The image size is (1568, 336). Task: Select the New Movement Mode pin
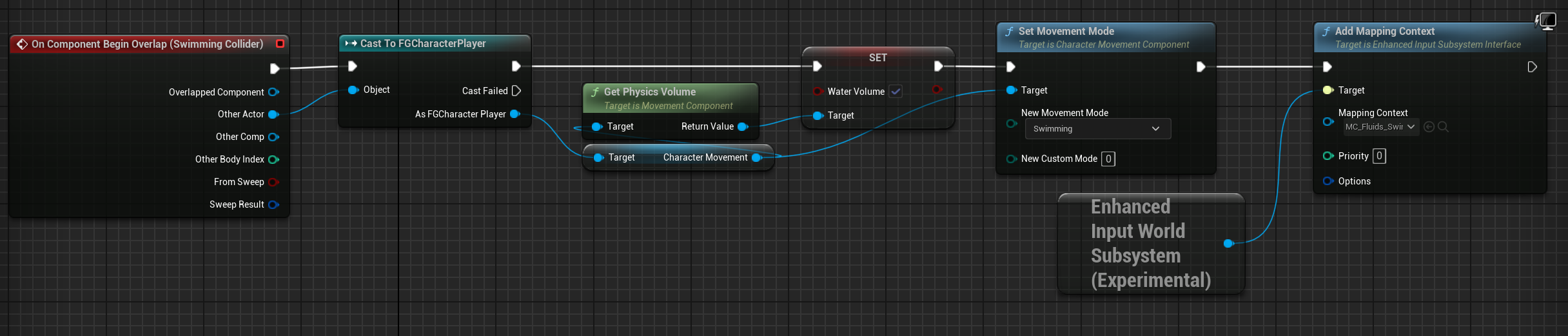click(x=1012, y=123)
